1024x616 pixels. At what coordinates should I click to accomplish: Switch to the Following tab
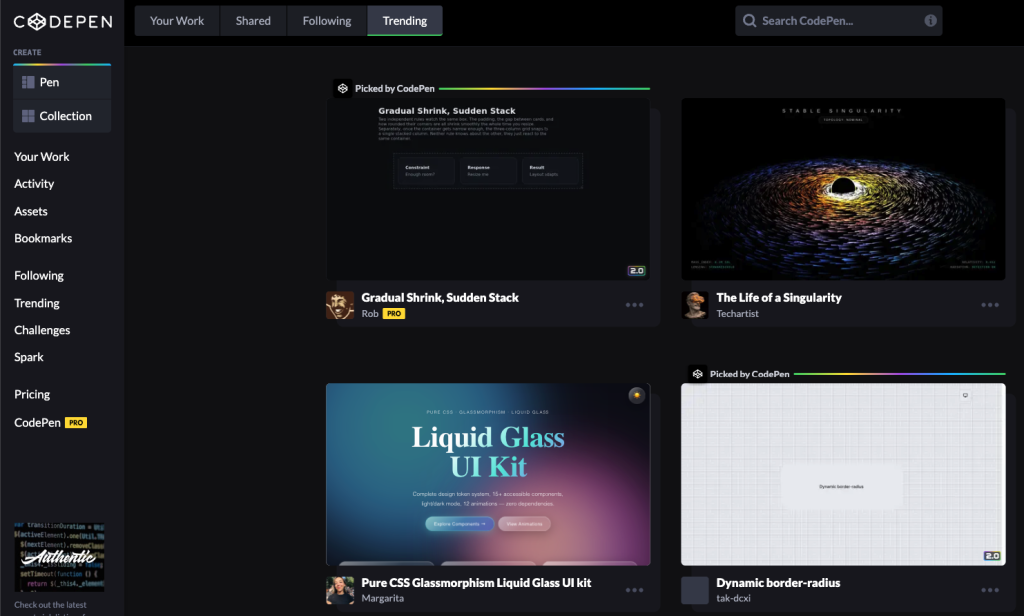click(327, 21)
